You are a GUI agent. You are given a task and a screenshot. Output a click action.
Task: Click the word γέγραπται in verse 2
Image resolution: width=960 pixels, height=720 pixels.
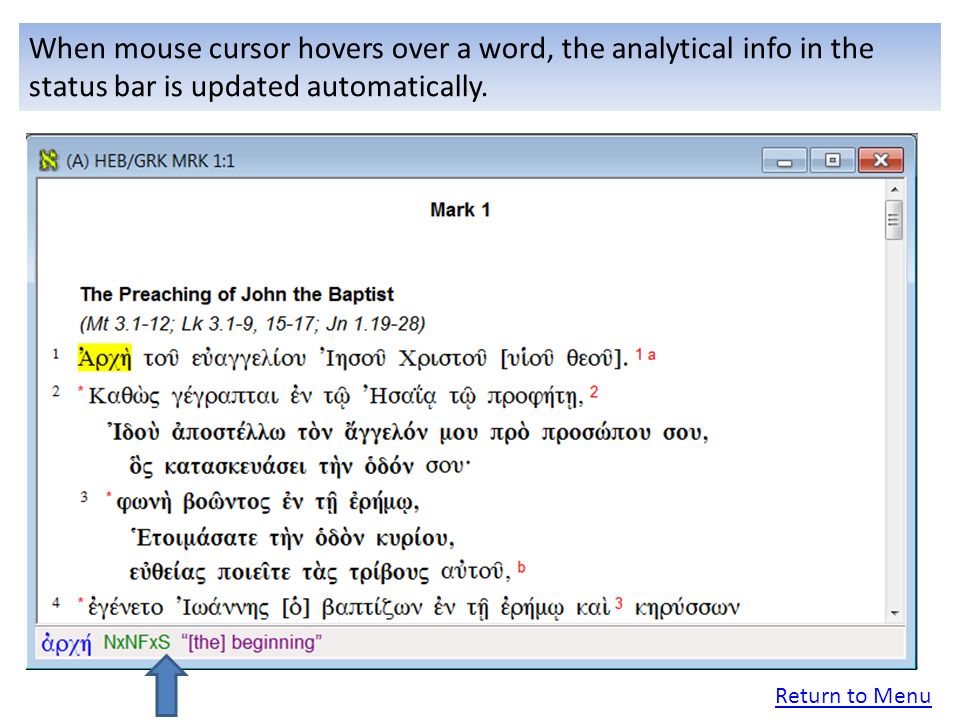coord(225,397)
